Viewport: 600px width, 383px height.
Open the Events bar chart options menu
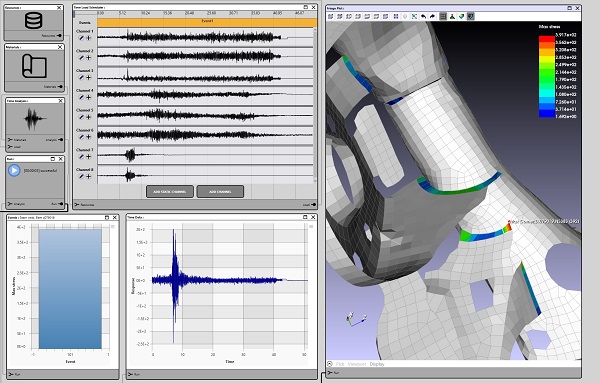pyautogui.click(x=113, y=227)
